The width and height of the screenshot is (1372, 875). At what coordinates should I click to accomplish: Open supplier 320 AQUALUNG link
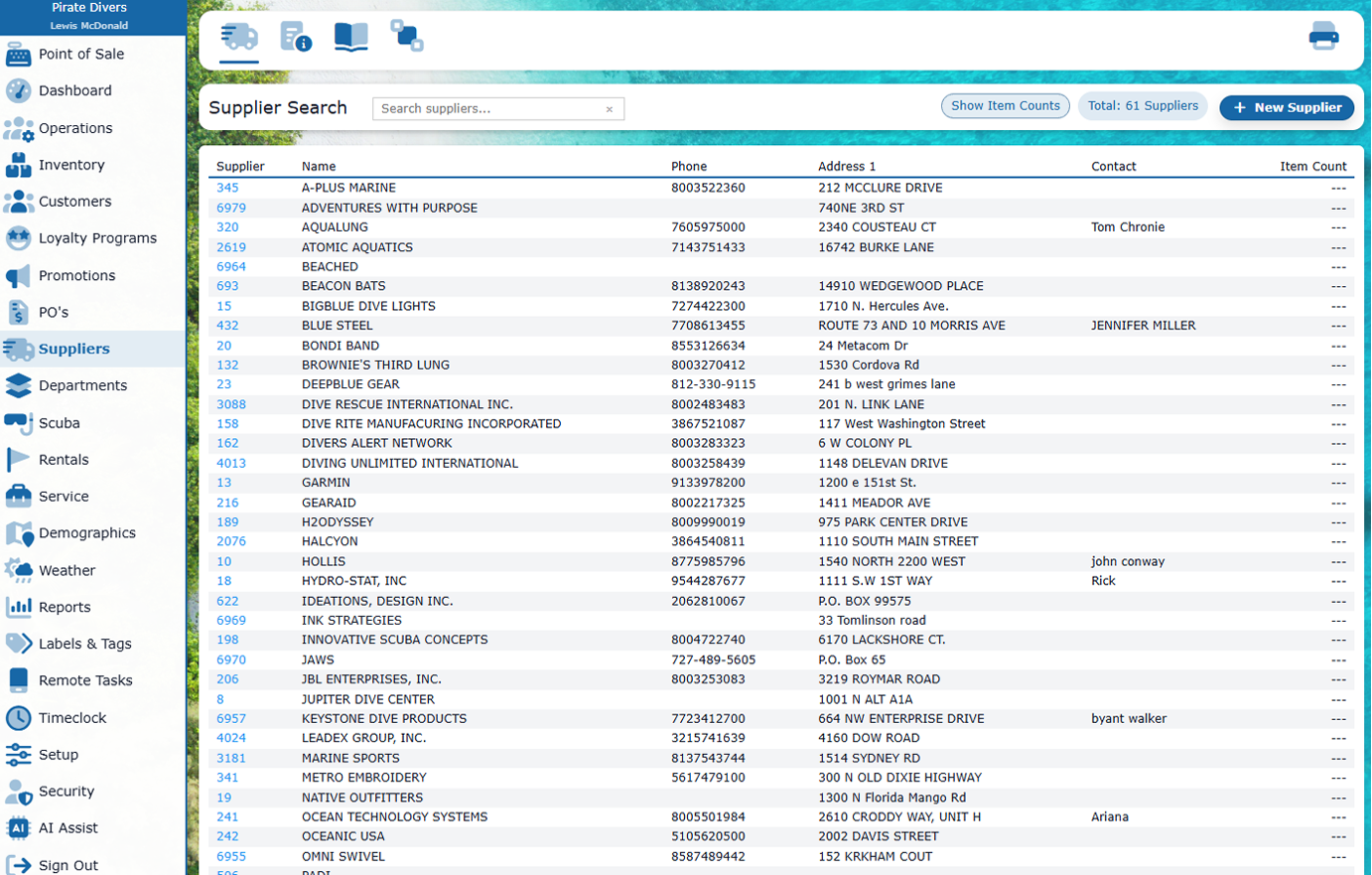pyautogui.click(x=227, y=227)
